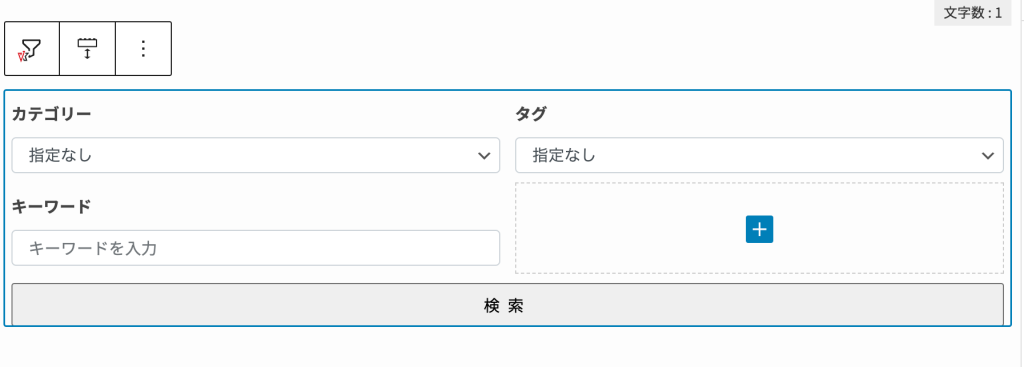
Task: Open the margin spacing settings icon
Action: (88, 49)
